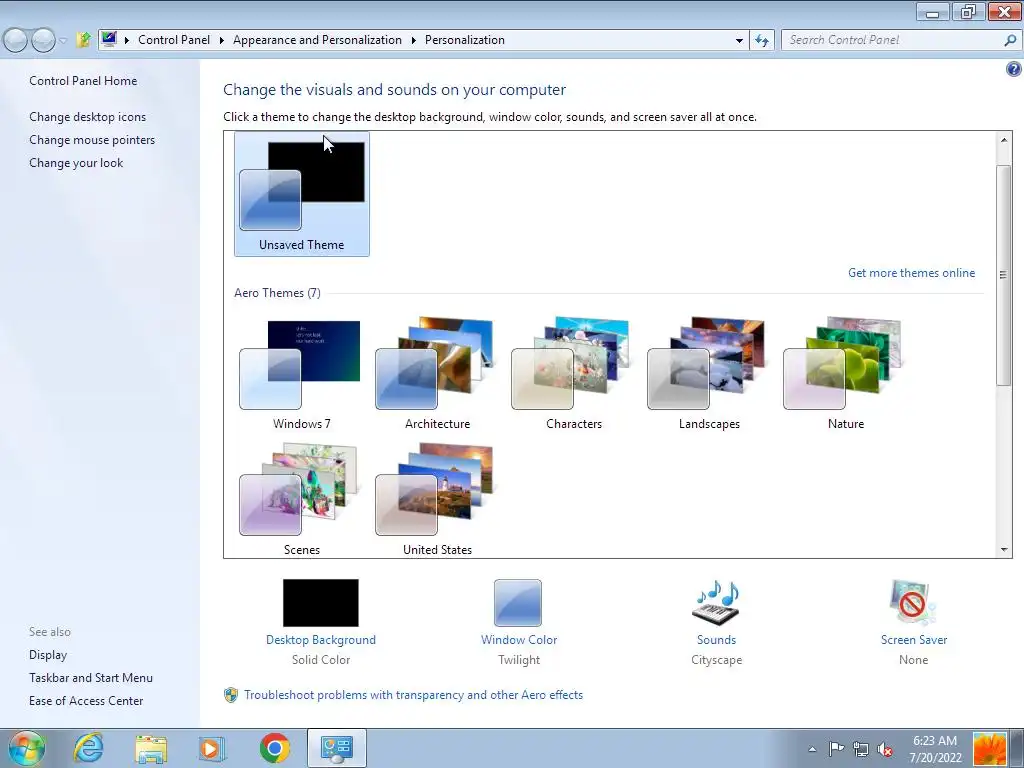Click the address bar computer icon
This screenshot has height=768, width=1024.
point(108,40)
